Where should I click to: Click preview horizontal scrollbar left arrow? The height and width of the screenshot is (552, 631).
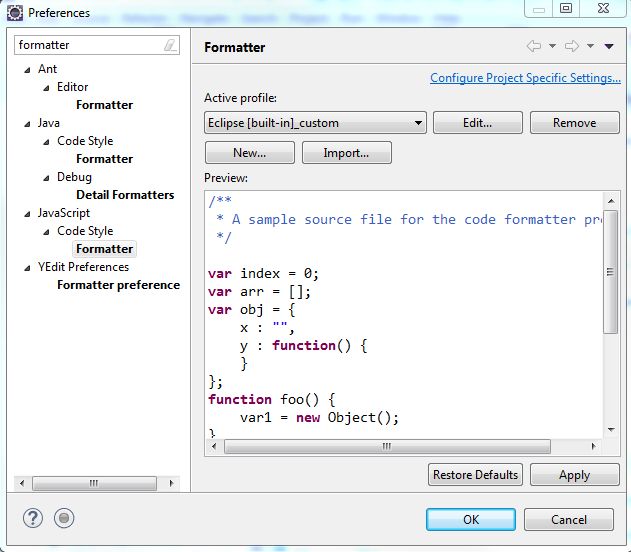pos(214,446)
